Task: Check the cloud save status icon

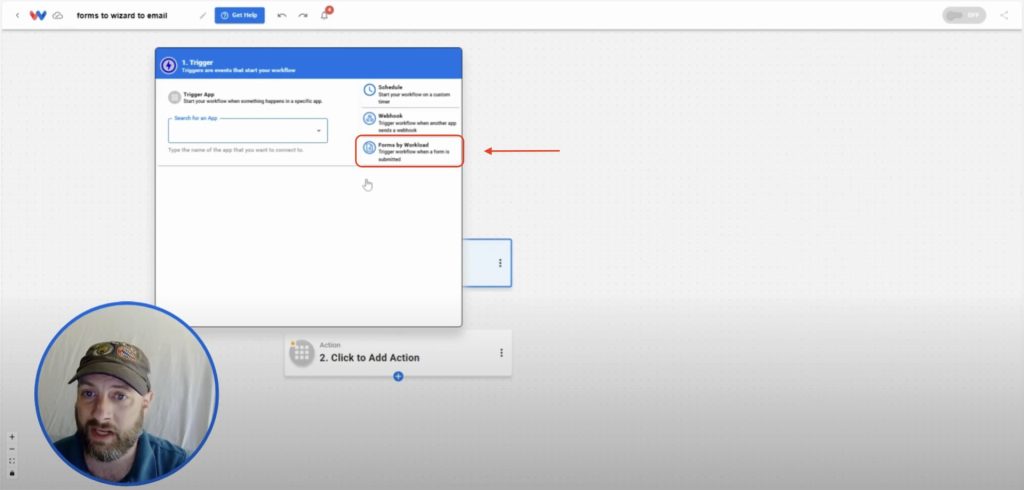Action: [57, 15]
